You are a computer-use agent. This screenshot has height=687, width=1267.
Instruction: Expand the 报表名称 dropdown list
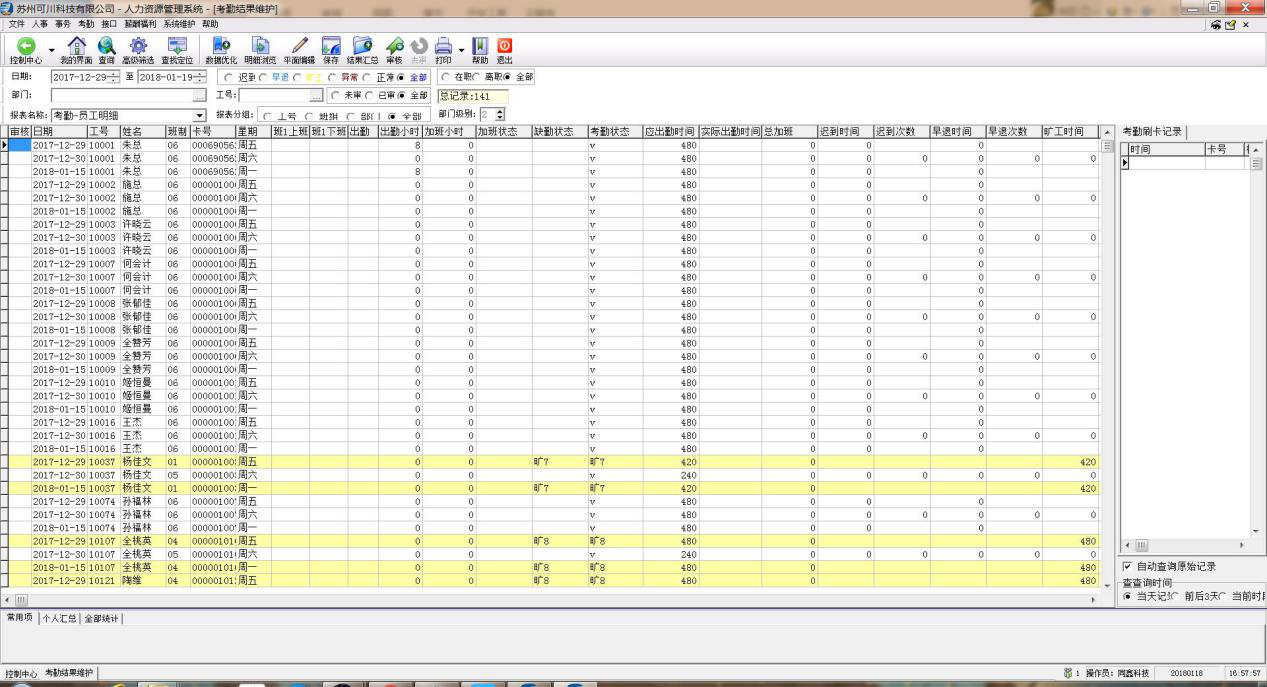[199, 116]
